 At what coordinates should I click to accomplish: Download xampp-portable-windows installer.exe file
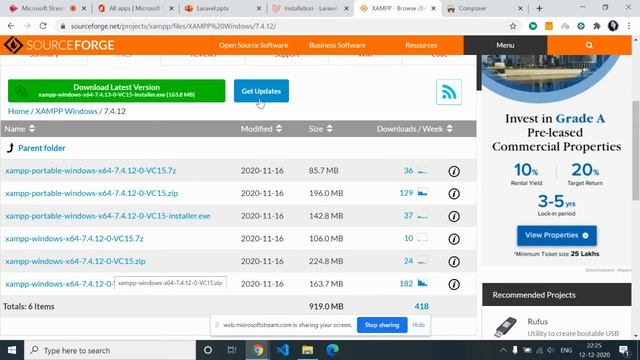tap(108, 216)
